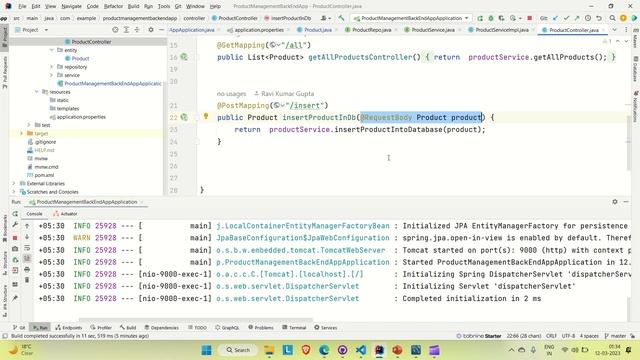Click Git branch master in status bar
The width and height of the screenshot is (640, 360).
pyautogui.click(x=616, y=336)
